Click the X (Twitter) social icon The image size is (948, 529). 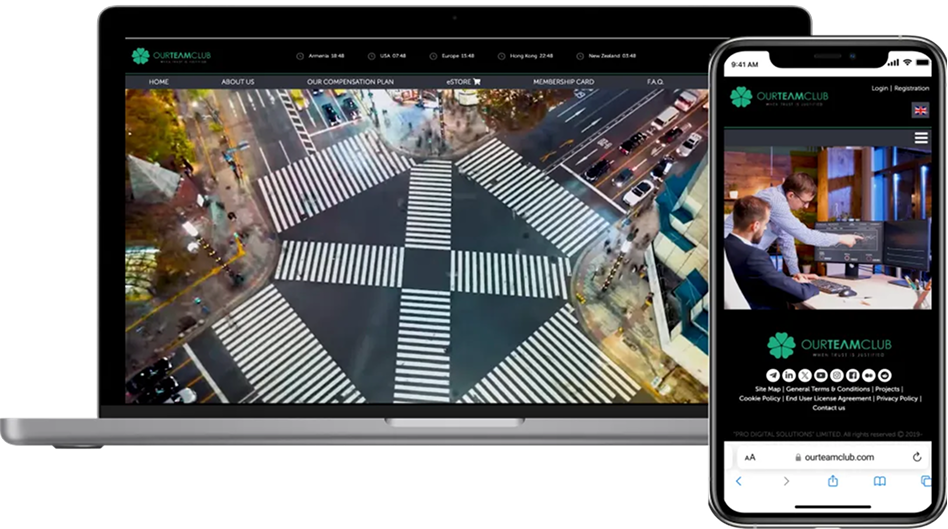805,375
